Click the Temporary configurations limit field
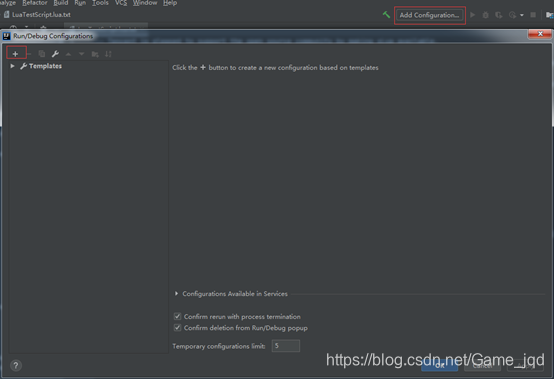This screenshot has height=379, width=554. pyautogui.click(x=285, y=346)
